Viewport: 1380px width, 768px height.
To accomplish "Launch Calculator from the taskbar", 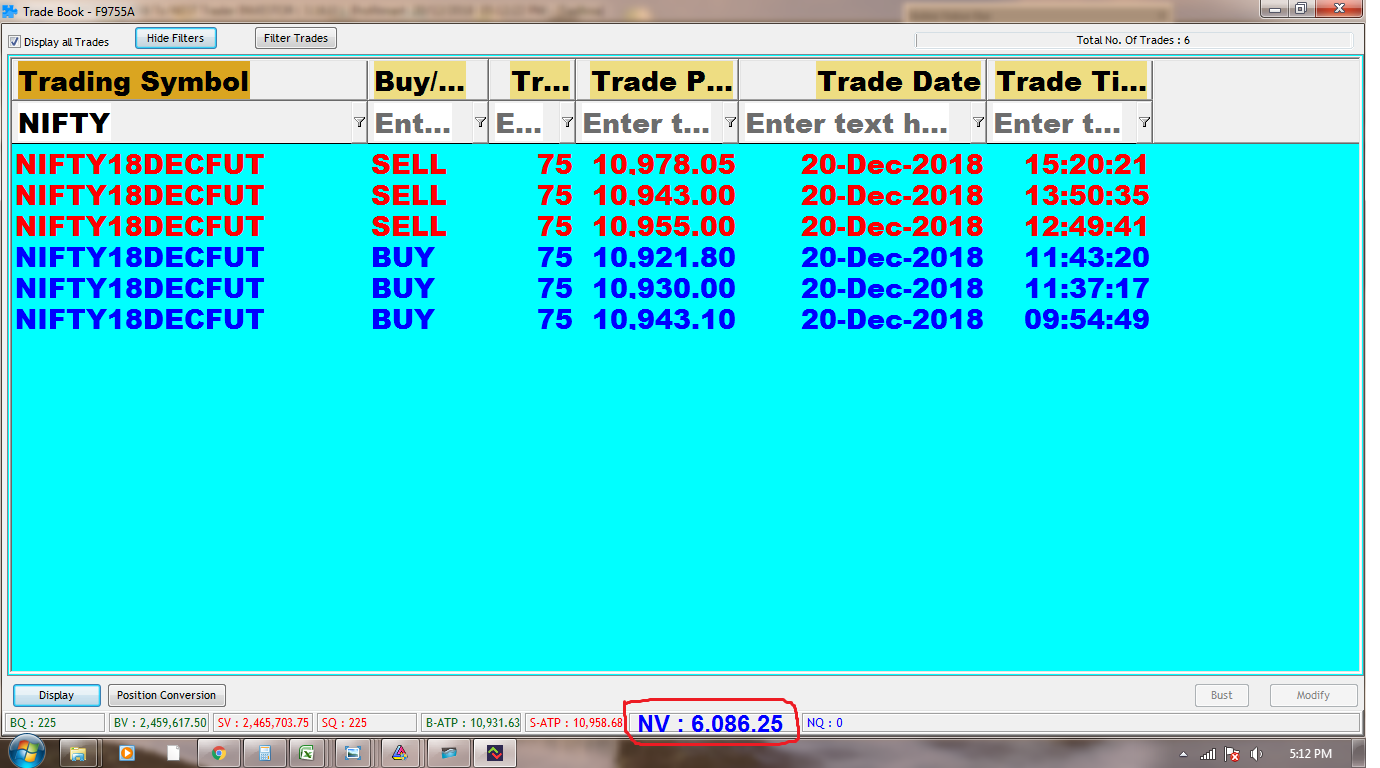I will (264, 753).
